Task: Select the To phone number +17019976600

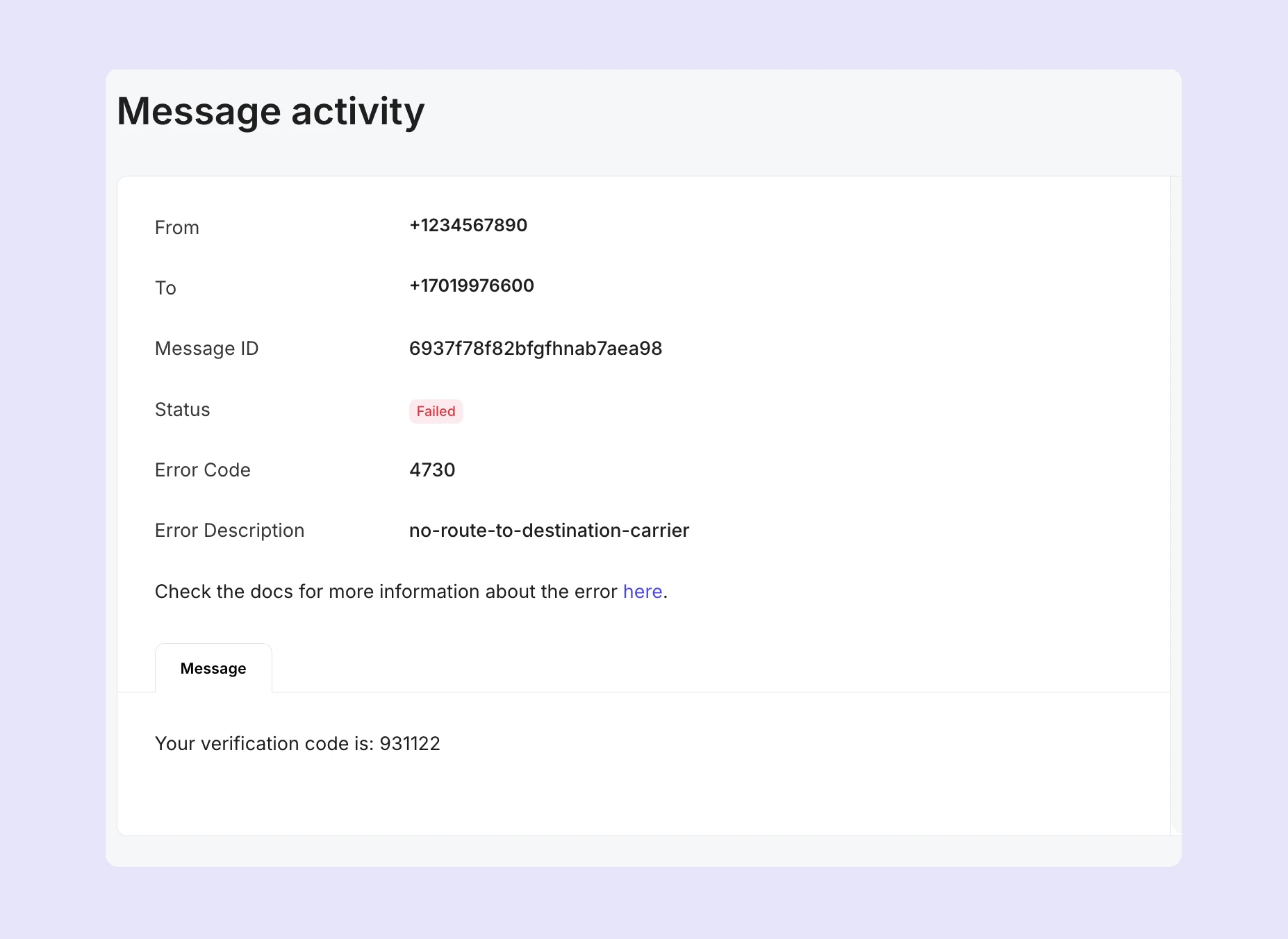Action: coord(472,285)
